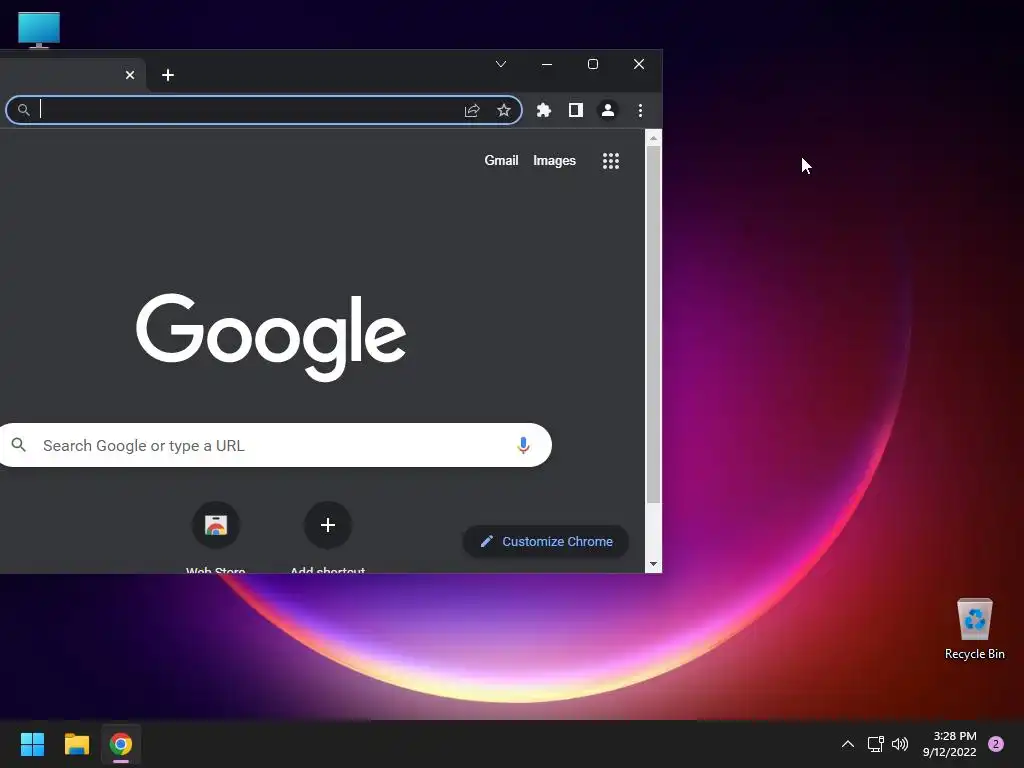Start voice search with the microphone
Screen dimensions: 1024x768
(523, 445)
